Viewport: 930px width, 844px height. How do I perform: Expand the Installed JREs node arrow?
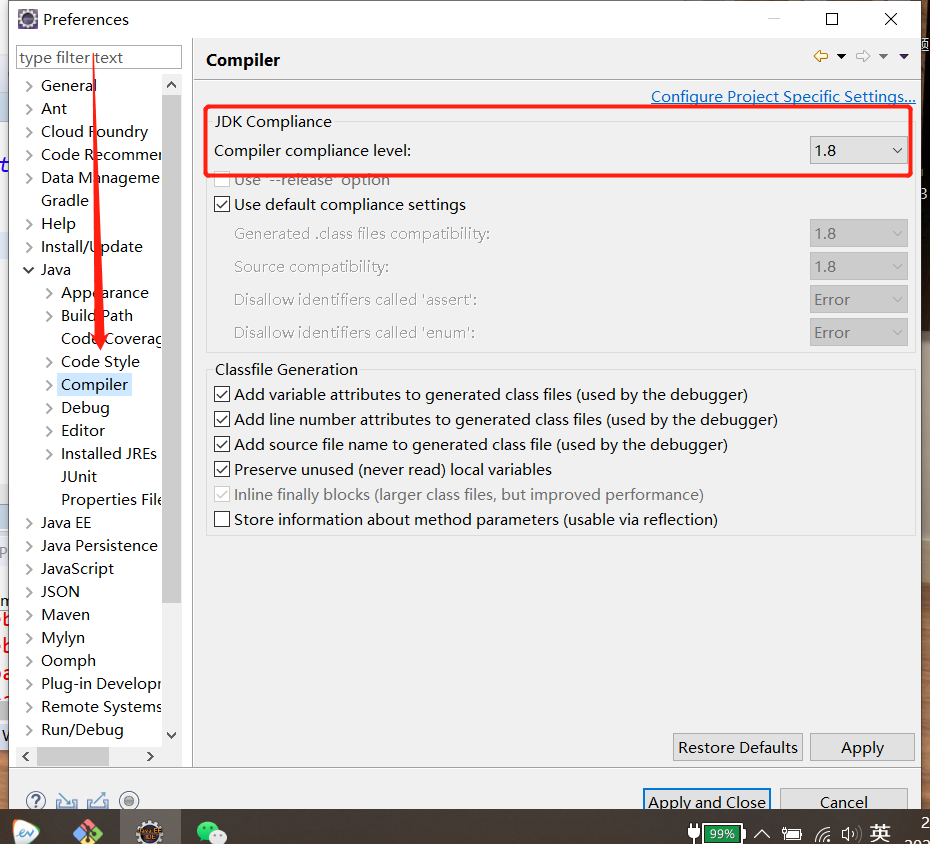click(x=49, y=454)
